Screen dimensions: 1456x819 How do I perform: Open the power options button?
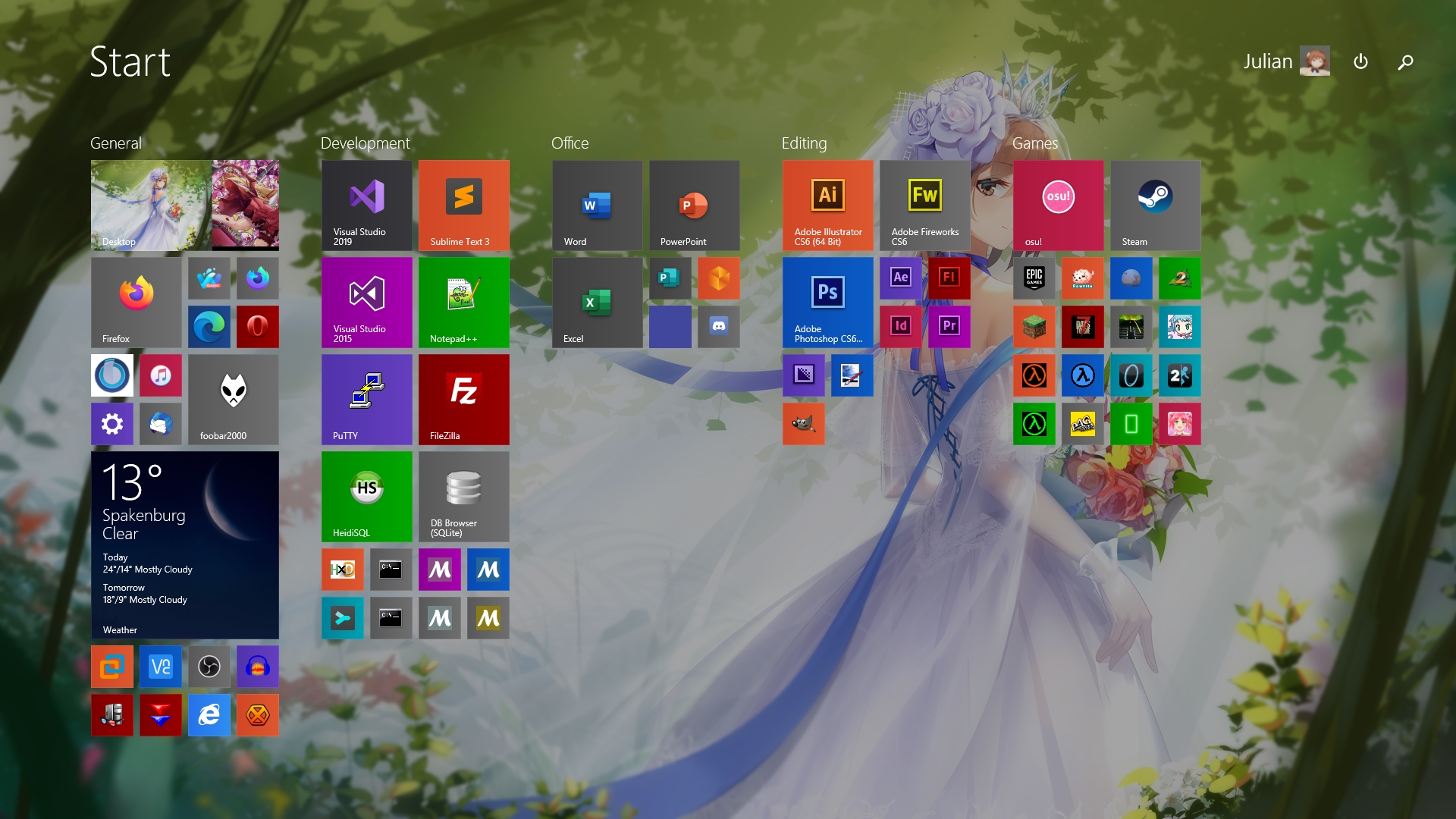tap(1360, 61)
